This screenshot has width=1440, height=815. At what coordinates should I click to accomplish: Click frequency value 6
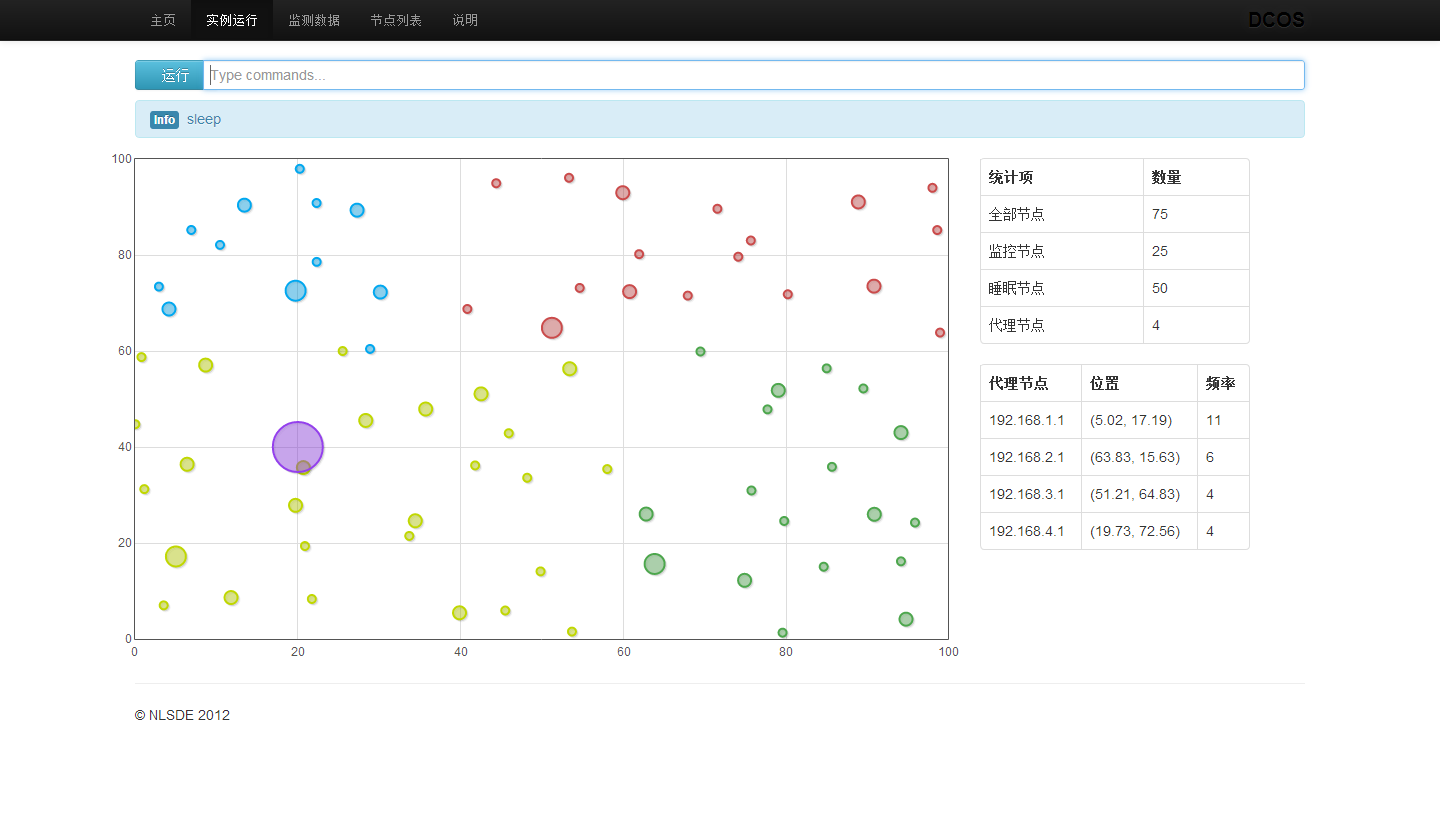point(1210,457)
